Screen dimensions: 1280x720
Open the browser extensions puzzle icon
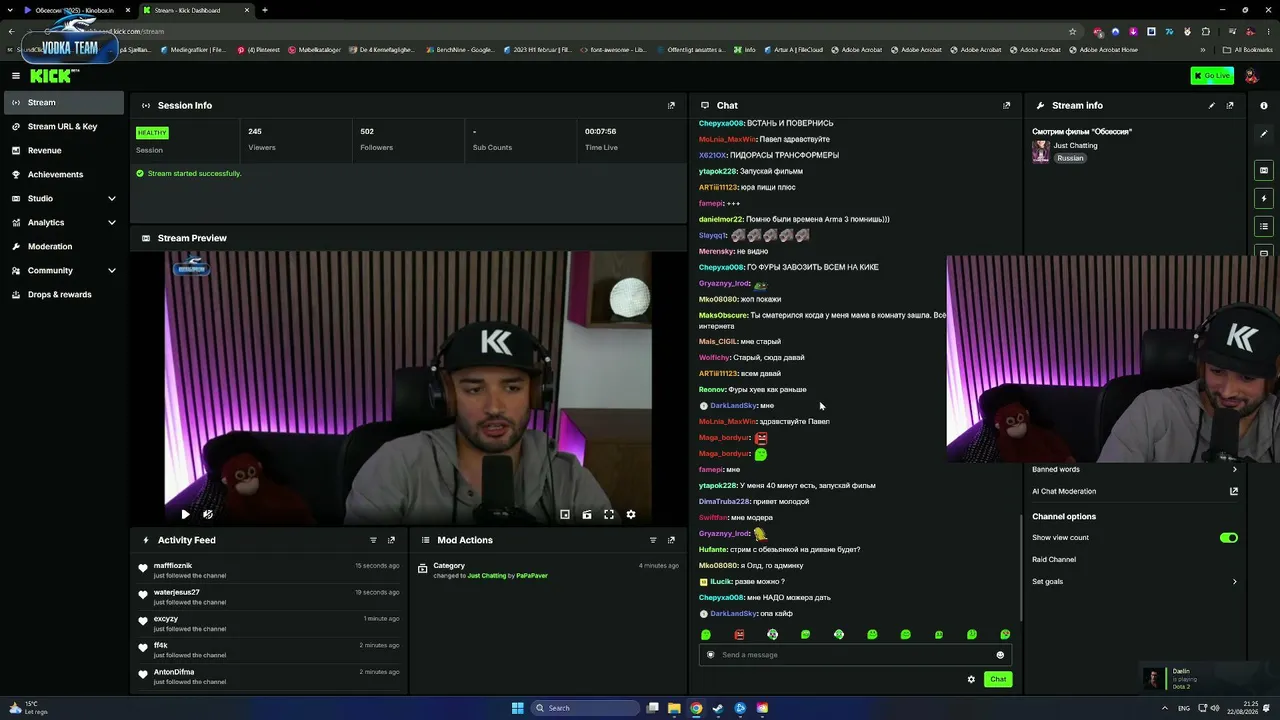pyautogui.click(x=1205, y=31)
